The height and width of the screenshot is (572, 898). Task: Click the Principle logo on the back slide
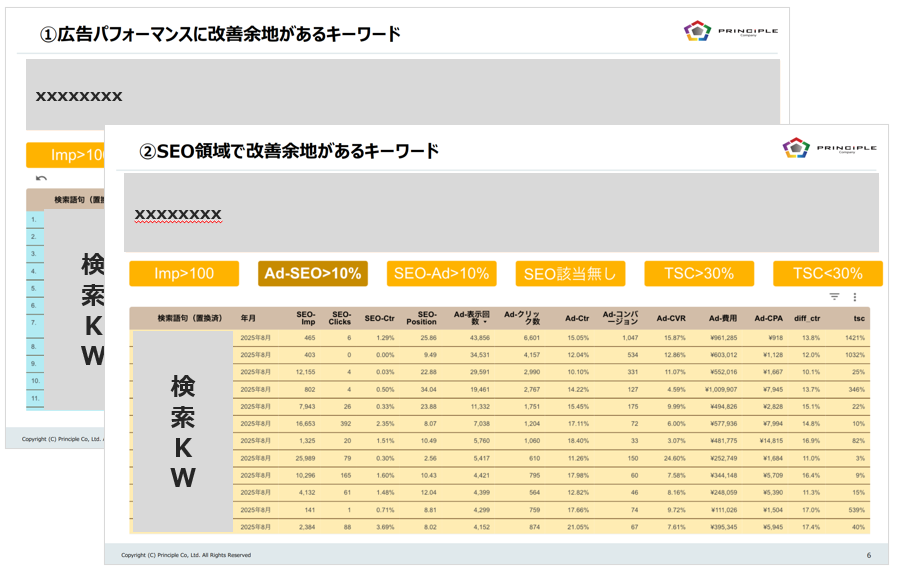click(731, 32)
